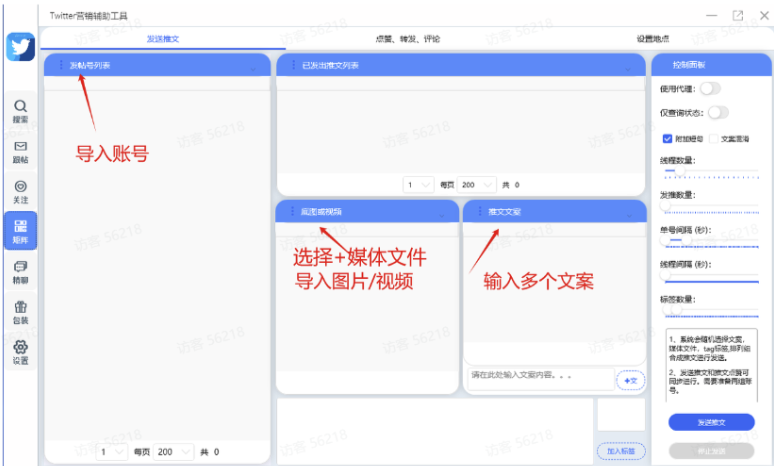Toggle the 使用代理 proxy switch

(x=710, y=89)
